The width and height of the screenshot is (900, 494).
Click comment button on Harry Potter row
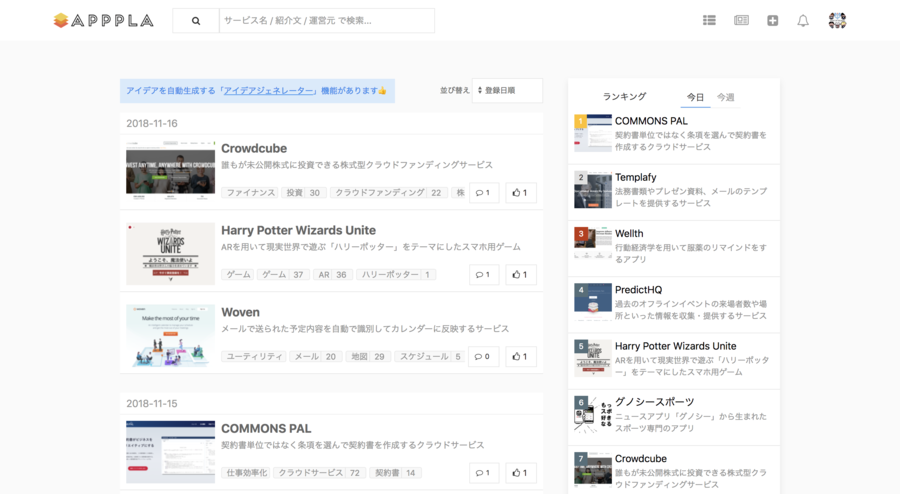pyautogui.click(x=483, y=275)
